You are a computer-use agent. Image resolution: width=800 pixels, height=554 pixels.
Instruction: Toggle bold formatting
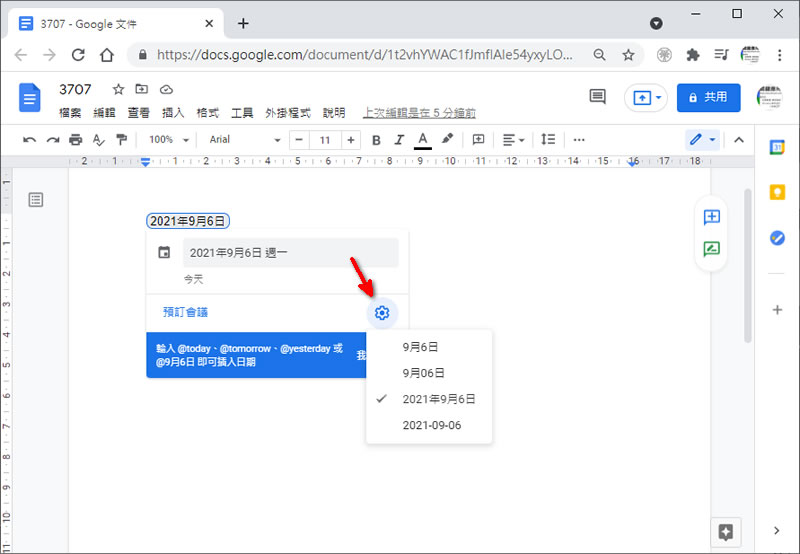[376, 140]
